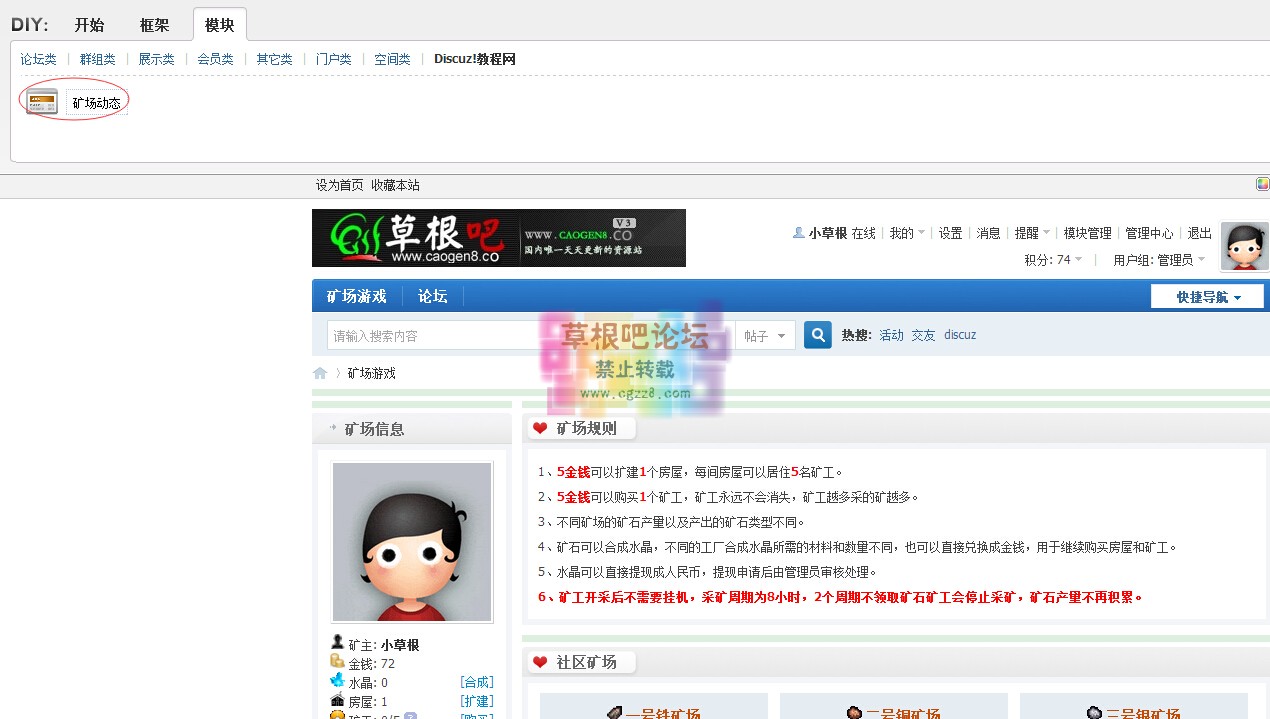Click the breadcrumb home icon

319,371
